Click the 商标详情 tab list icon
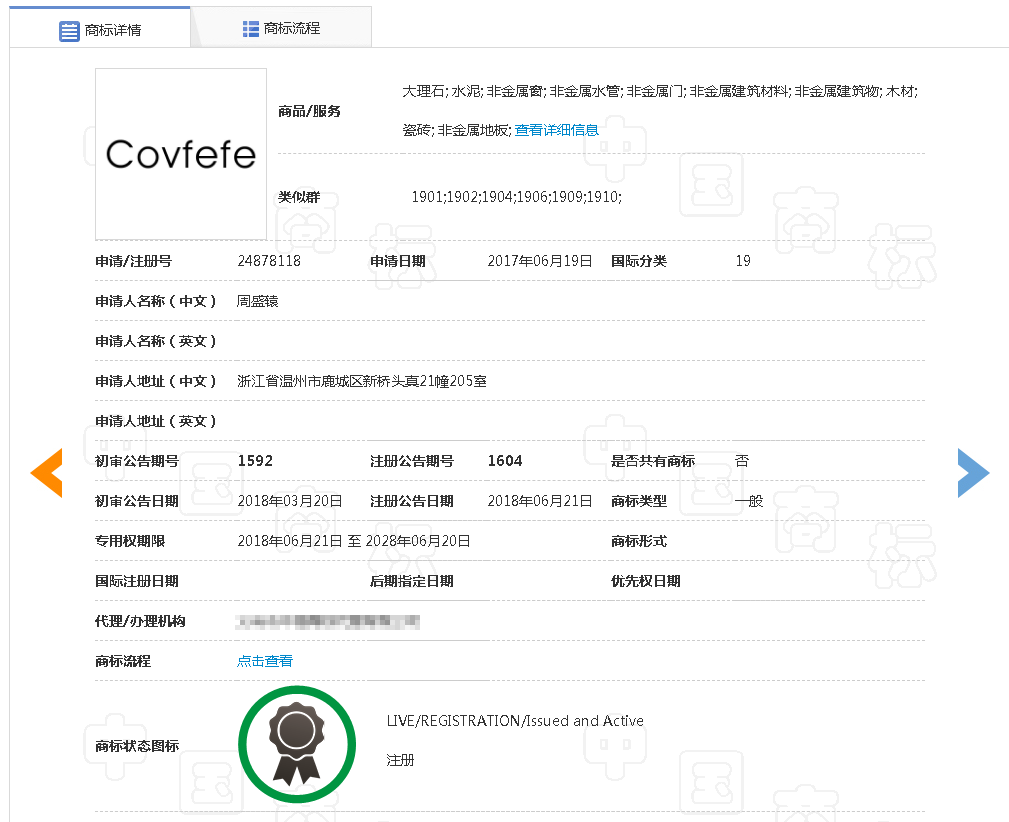Image resolution: width=1009 pixels, height=822 pixels. [69, 31]
